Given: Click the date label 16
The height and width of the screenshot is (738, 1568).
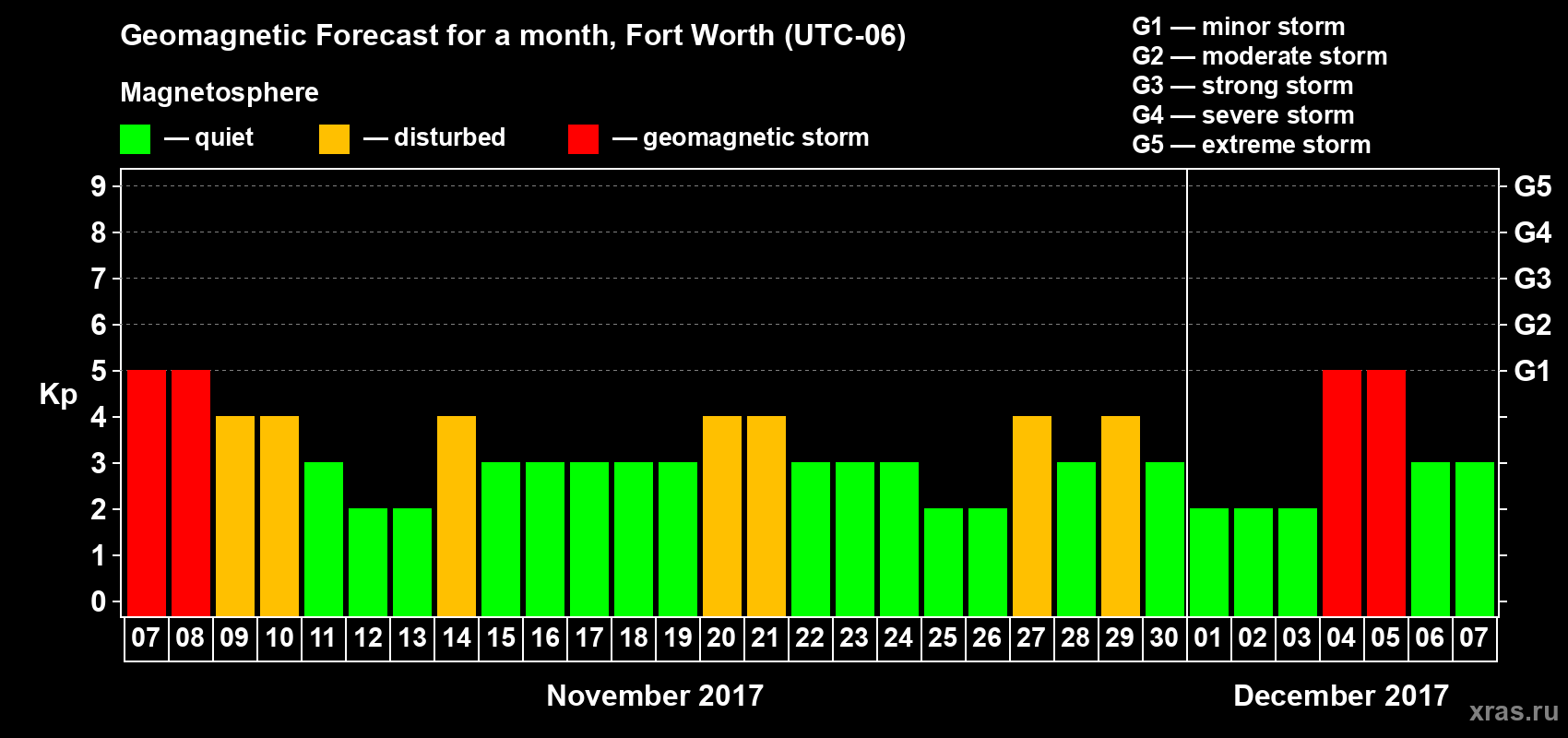Looking at the screenshot, I should tap(544, 637).
